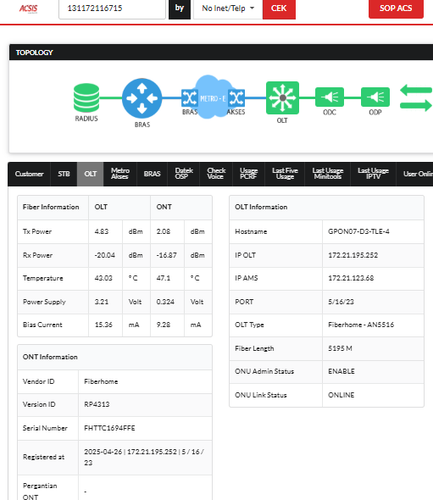Image resolution: width=433 pixels, height=500 pixels.
Task: Open the No Inet/Telp search-type dropdown
Action: point(228,8)
